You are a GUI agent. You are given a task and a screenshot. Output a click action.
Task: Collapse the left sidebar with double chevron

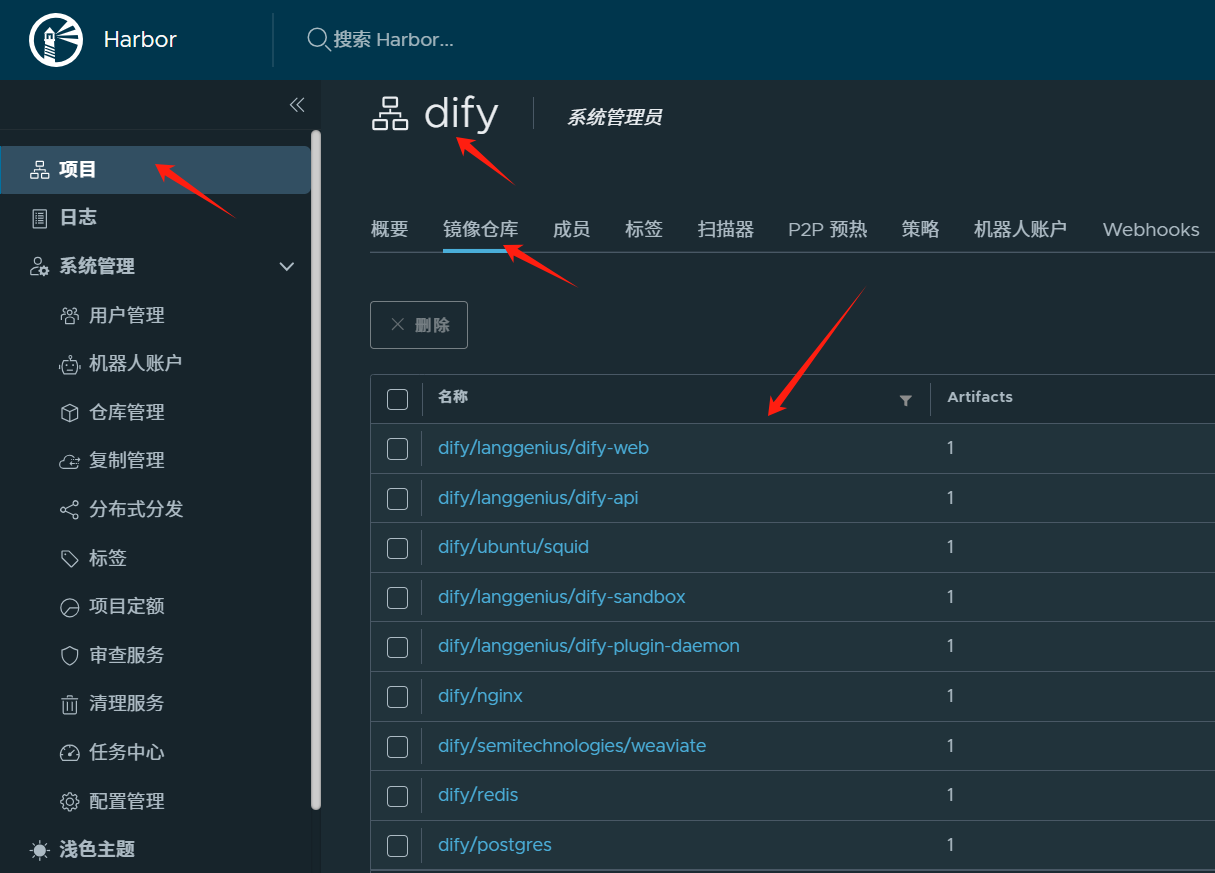coord(296,104)
